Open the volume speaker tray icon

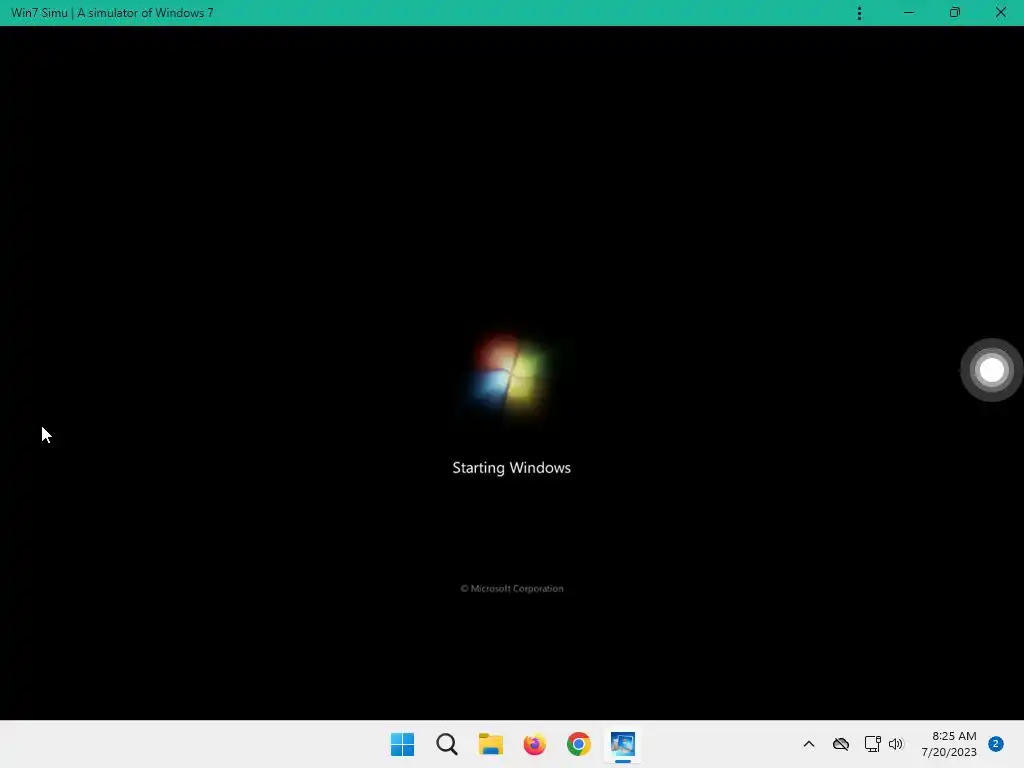[896, 744]
